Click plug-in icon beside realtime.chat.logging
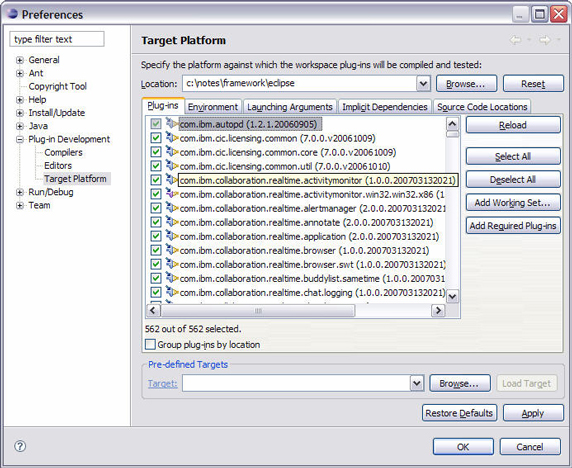572x468 pixels. (172, 292)
